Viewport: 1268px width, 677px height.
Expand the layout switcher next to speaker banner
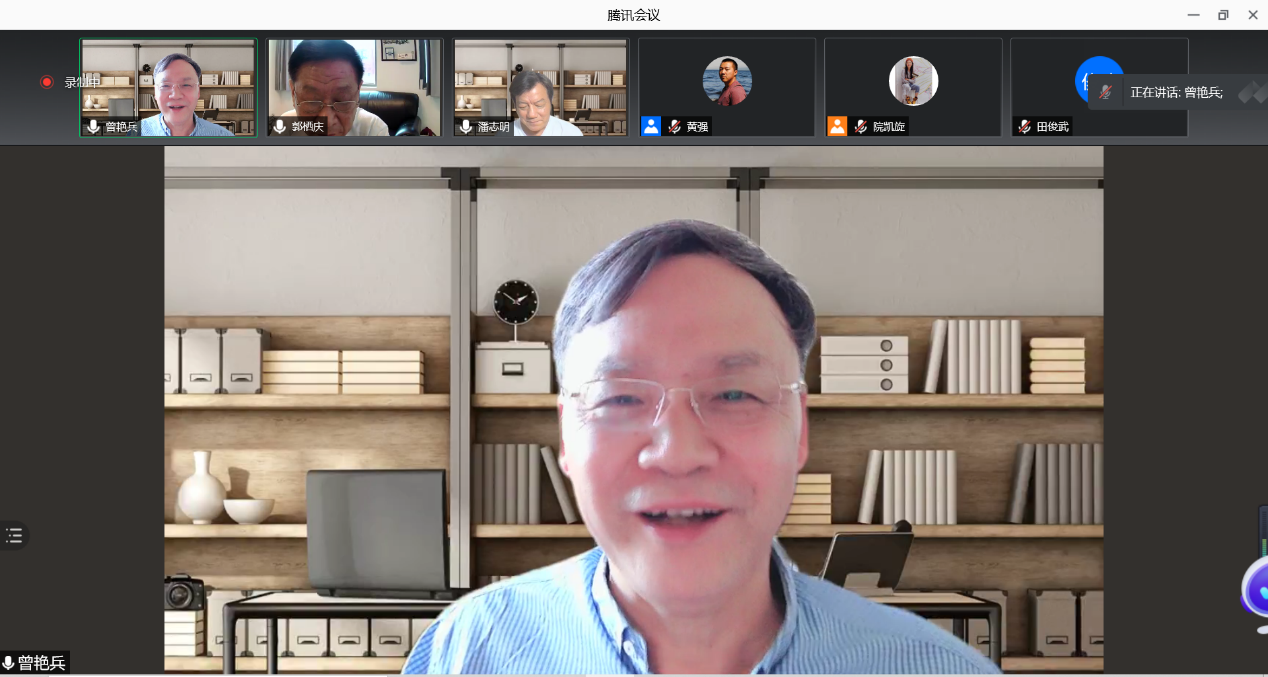point(1251,92)
